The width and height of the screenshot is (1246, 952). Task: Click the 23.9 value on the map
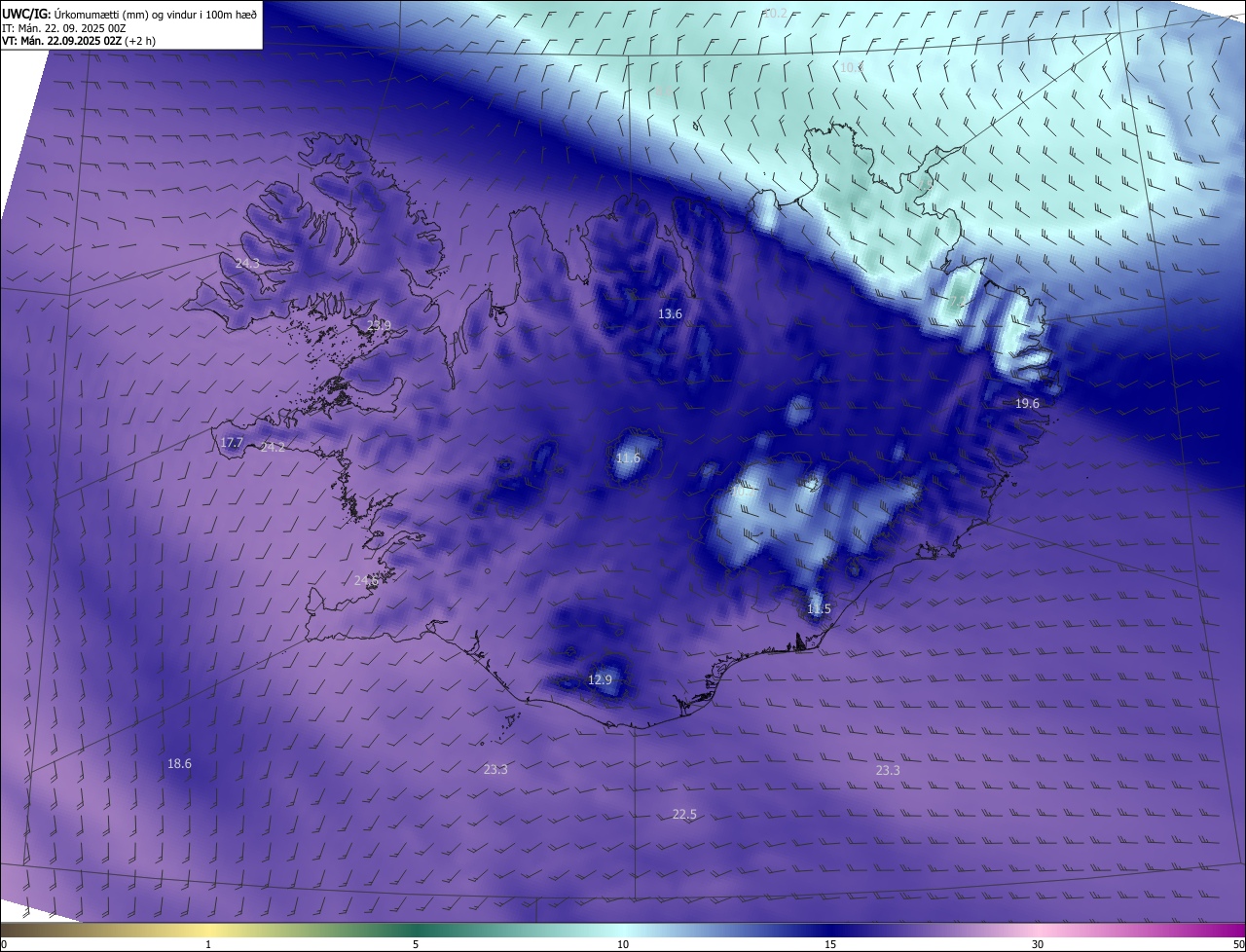[379, 326]
